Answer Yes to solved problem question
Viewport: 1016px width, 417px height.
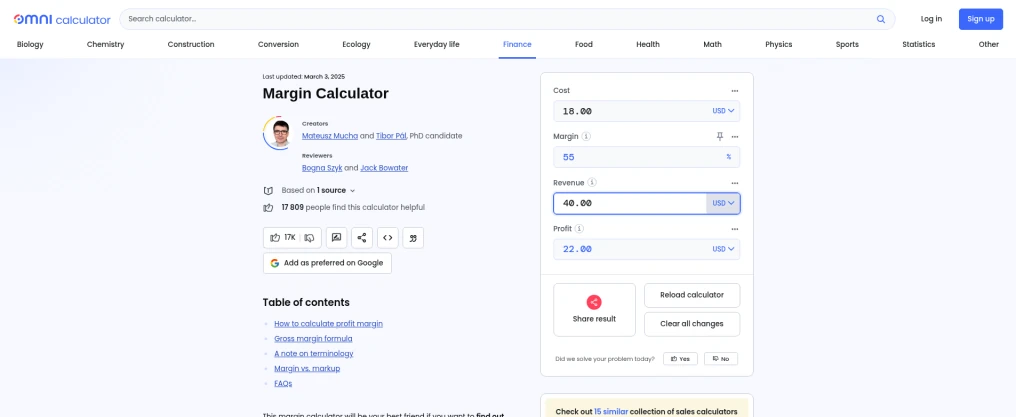click(x=680, y=359)
